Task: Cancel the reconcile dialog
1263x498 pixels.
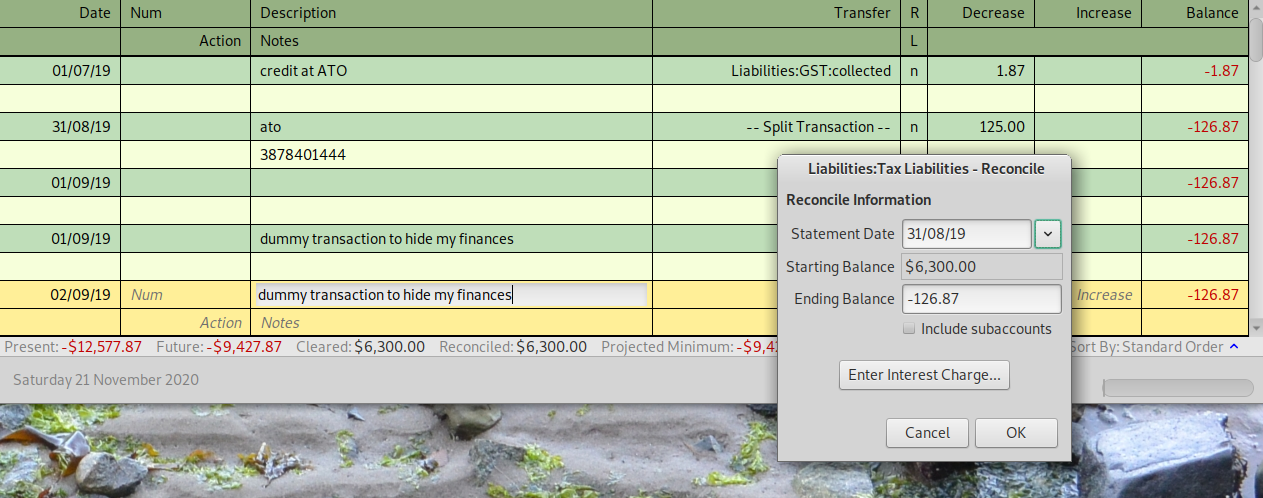Action: [927, 433]
